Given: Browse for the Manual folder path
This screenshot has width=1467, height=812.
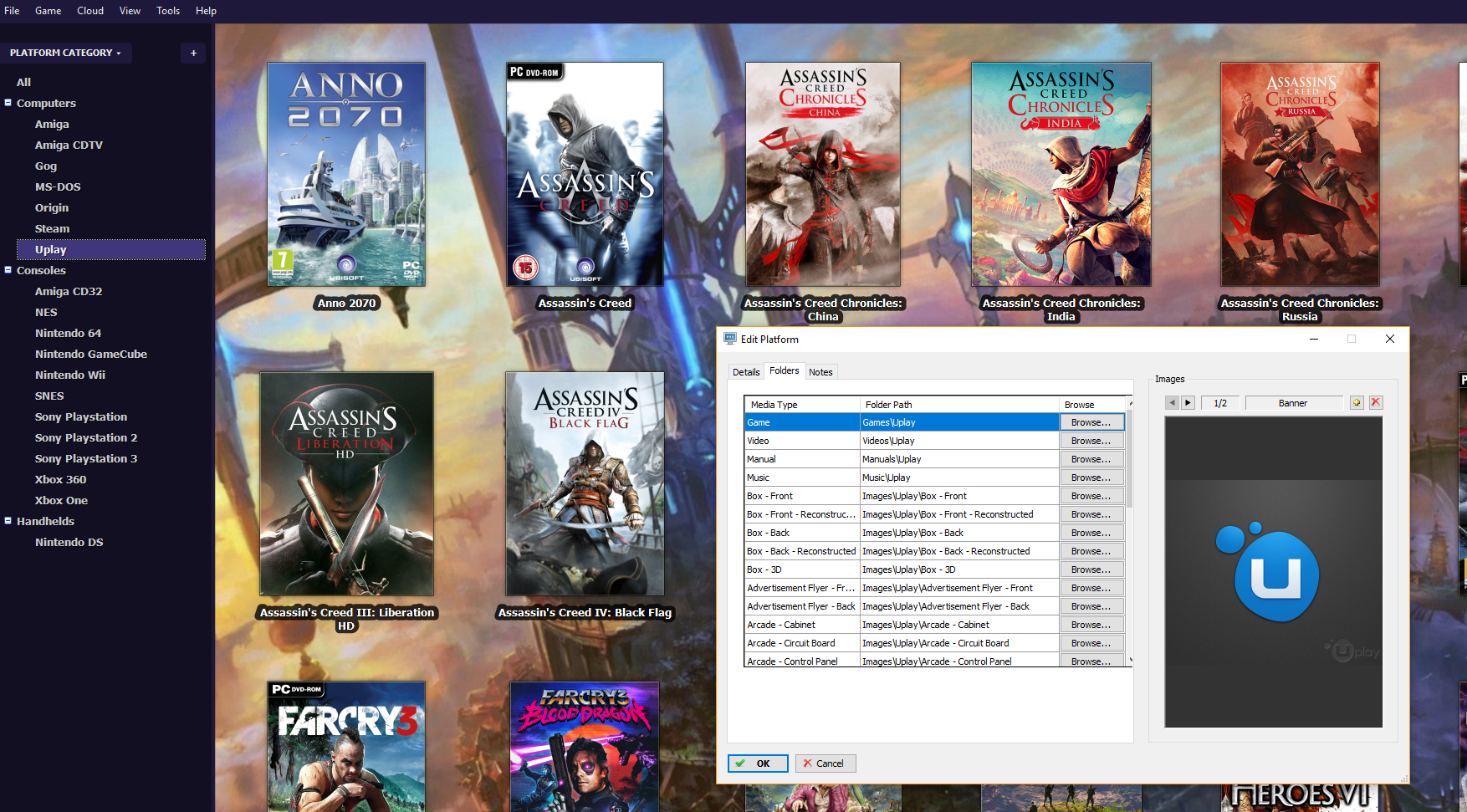Looking at the screenshot, I should pos(1091,459).
